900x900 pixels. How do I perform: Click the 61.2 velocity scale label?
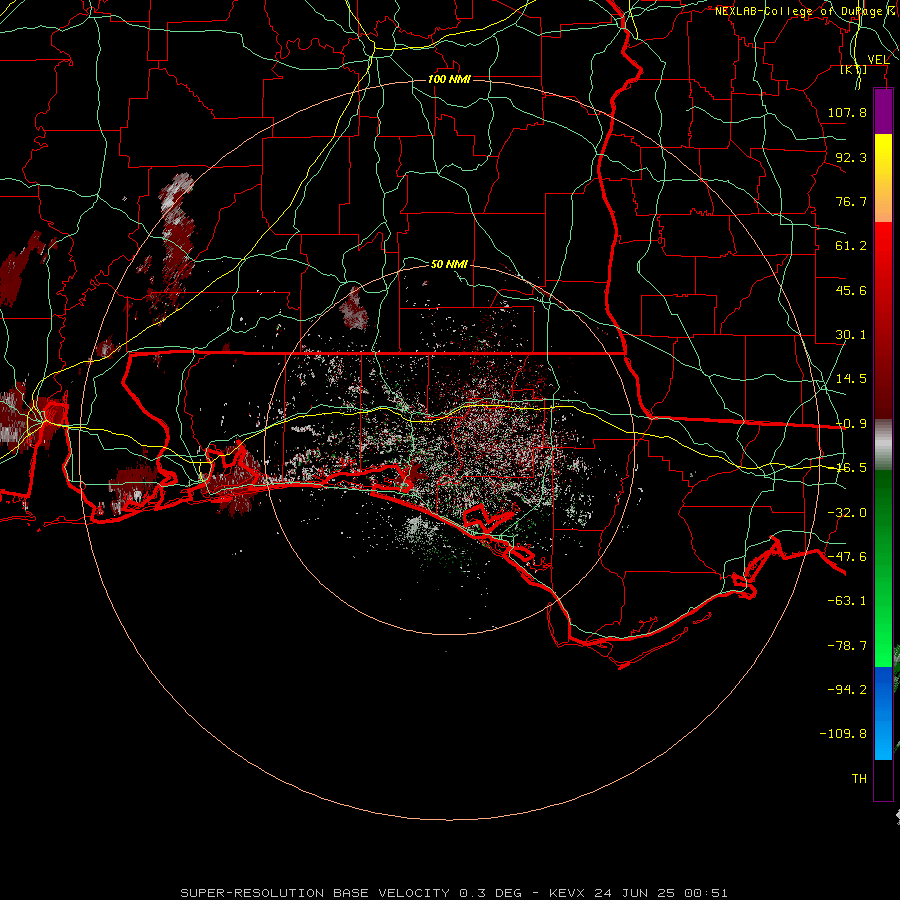click(x=851, y=246)
